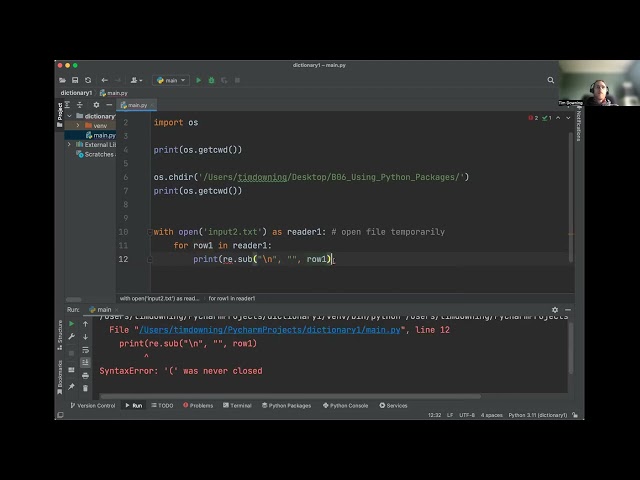Open the Python Console tool window
Viewport: 640px width, 480px height.
(345, 406)
